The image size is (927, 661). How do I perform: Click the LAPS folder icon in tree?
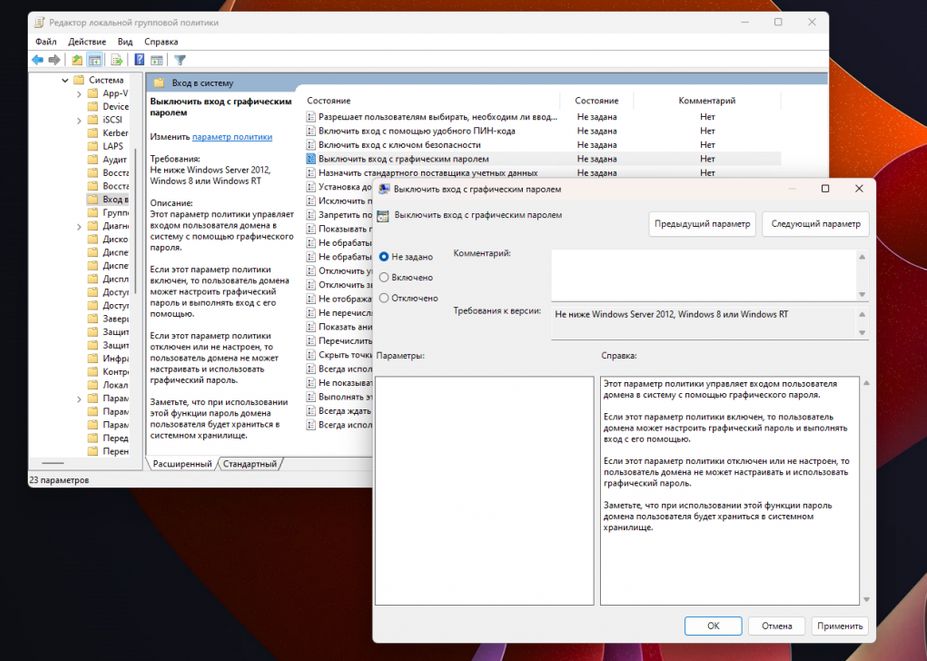pos(93,146)
